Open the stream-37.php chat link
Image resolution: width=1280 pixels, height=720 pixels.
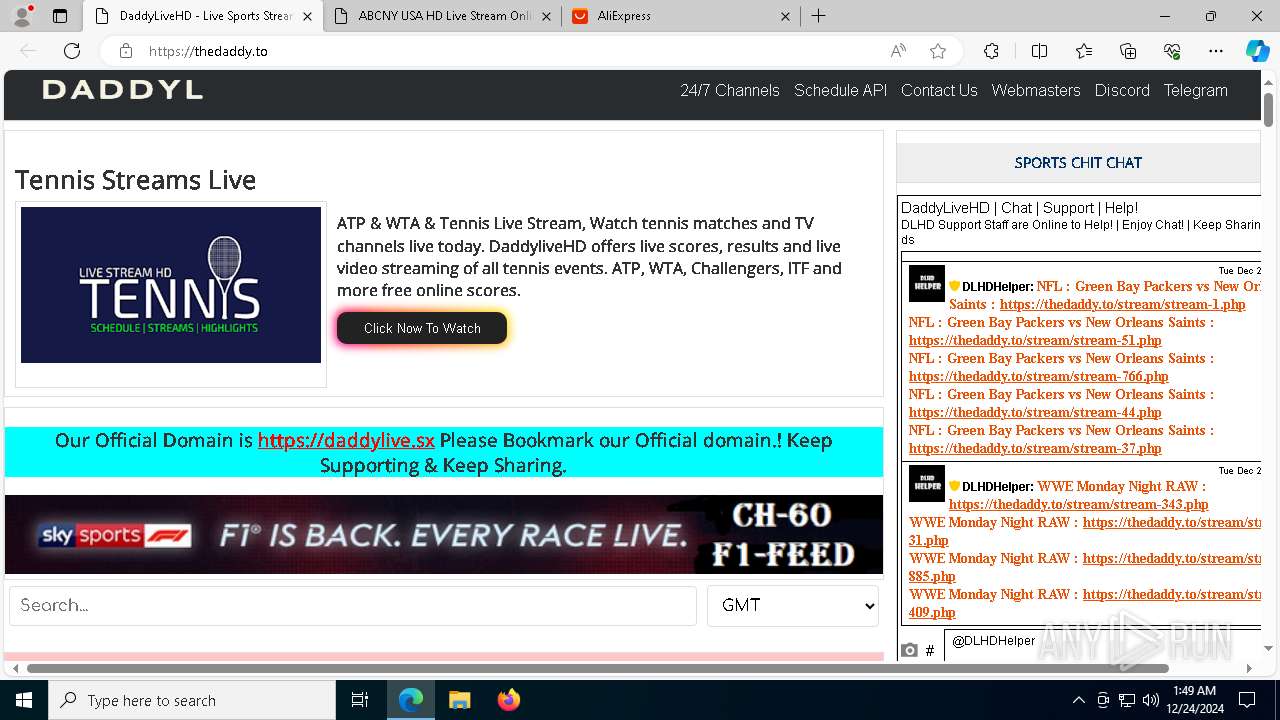(x=1035, y=448)
